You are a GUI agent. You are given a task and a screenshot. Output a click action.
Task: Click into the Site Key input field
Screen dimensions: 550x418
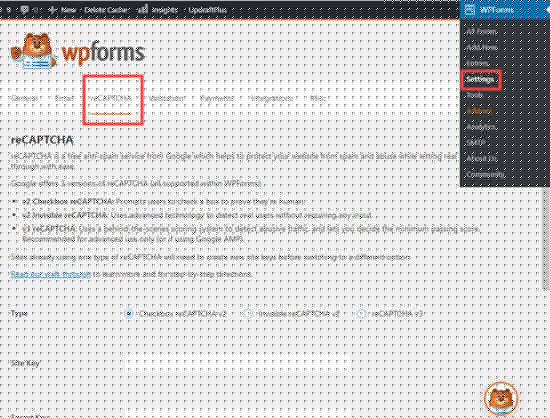point(238,363)
